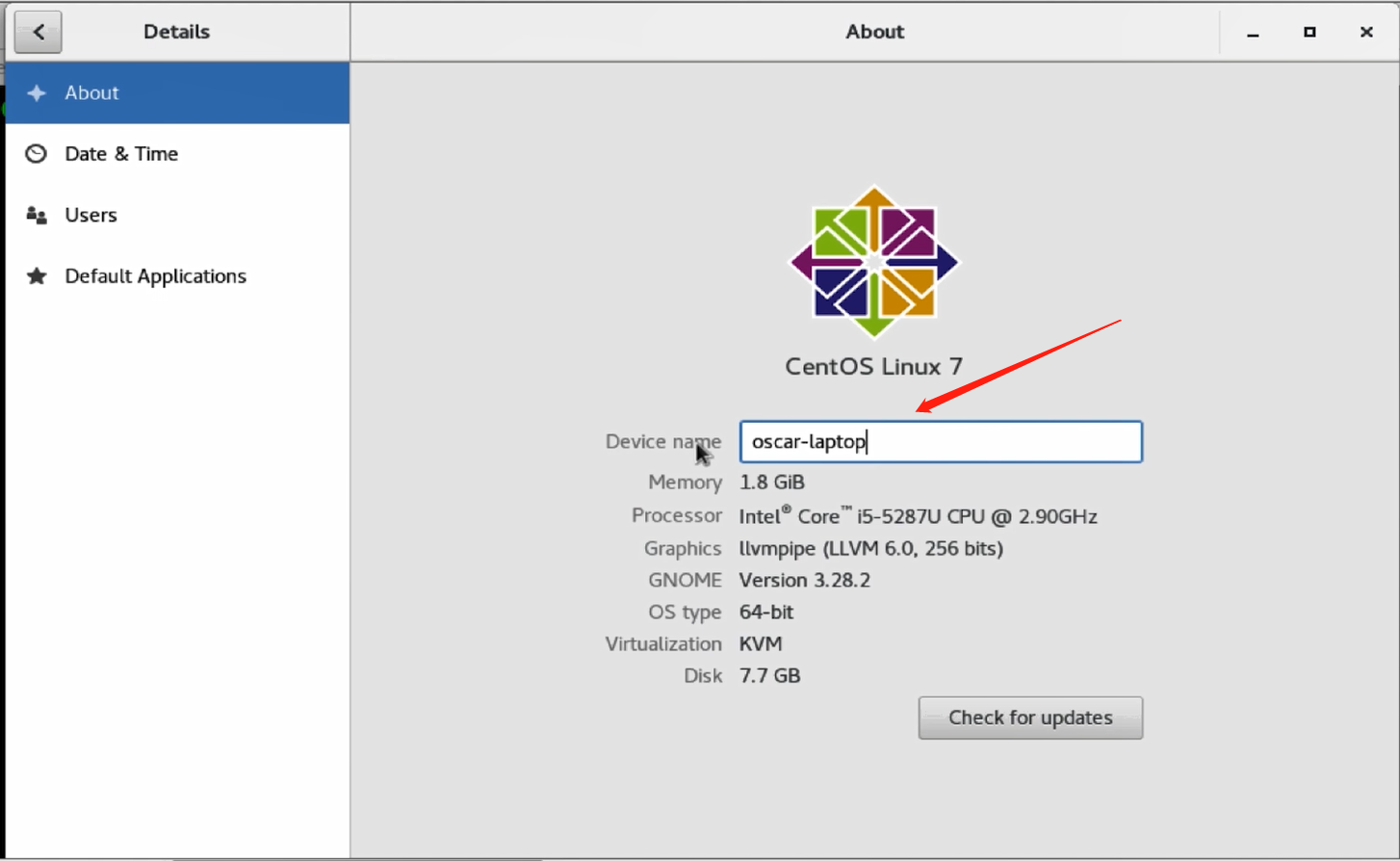This screenshot has height=861, width=1400.
Task: Click the CentOS Linux 7 title text
Action: coord(874,367)
